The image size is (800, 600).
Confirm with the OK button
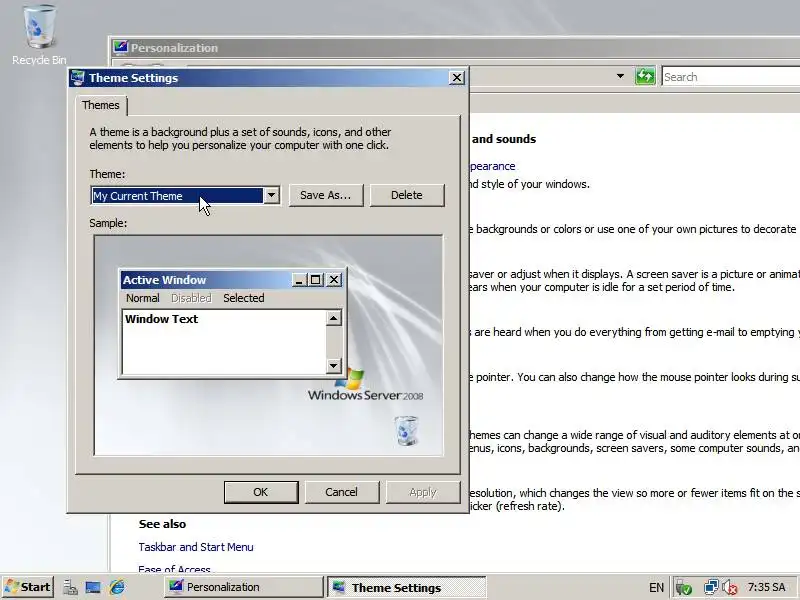coord(261,492)
